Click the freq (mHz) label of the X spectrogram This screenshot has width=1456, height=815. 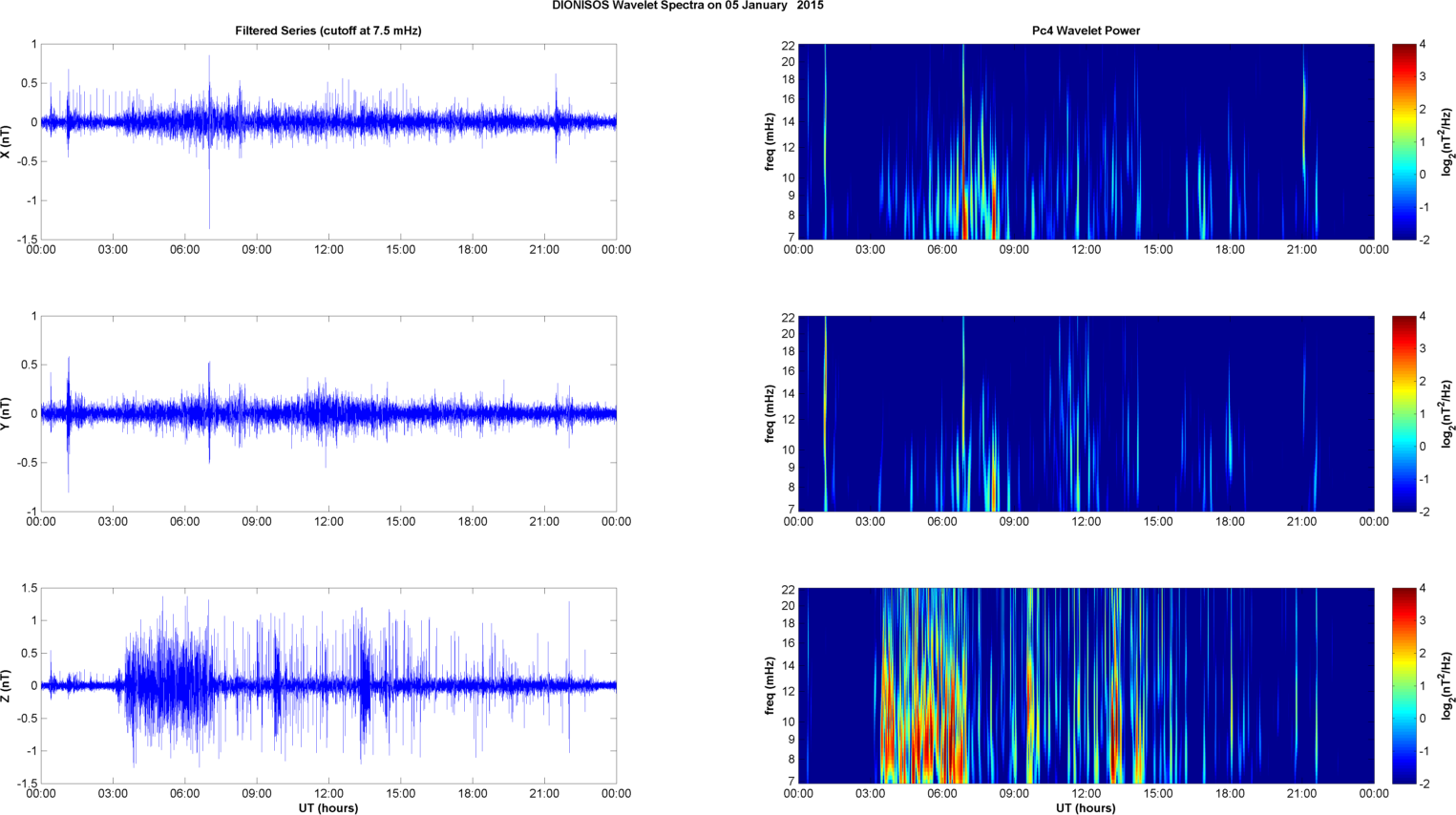point(769,142)
